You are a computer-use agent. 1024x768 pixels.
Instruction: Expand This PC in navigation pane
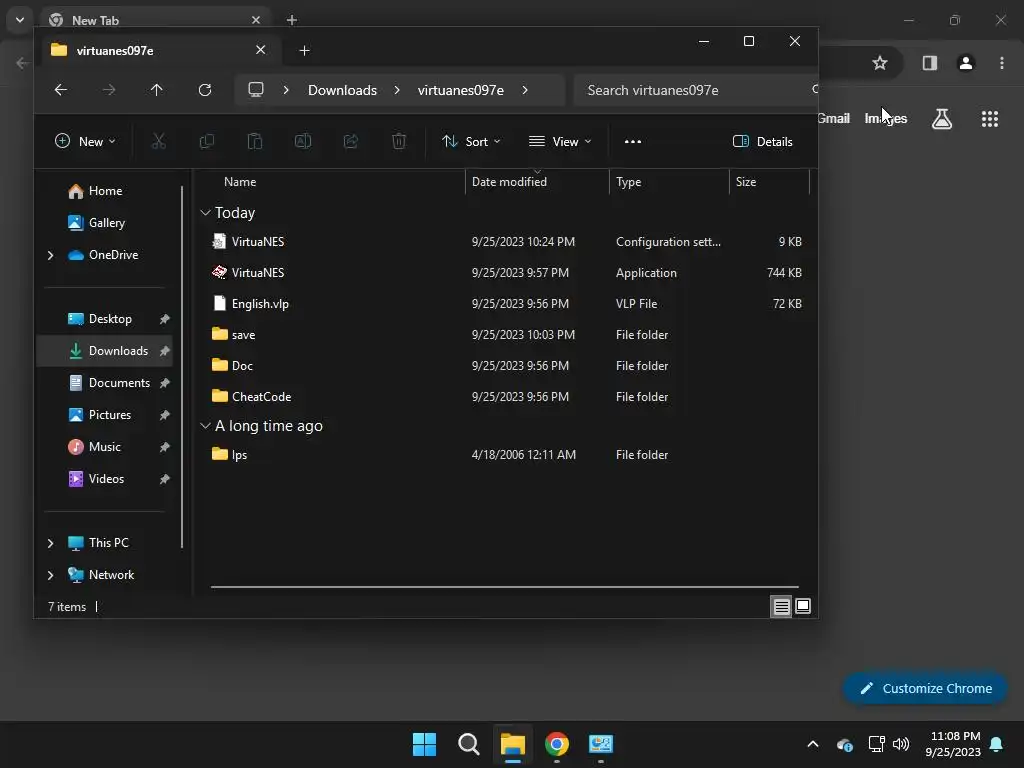click(x=50, y=543)
